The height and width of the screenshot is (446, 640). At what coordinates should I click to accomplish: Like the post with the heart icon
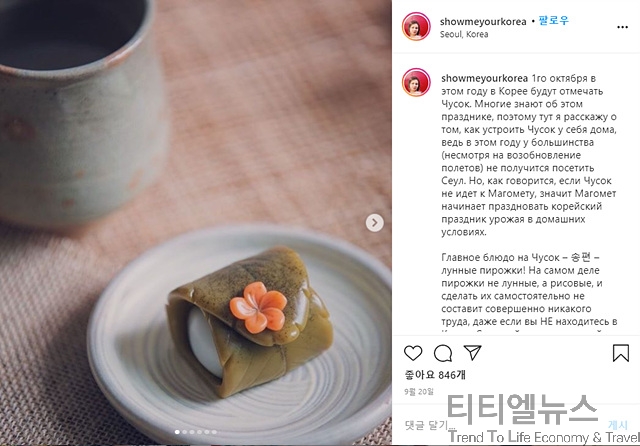[x=413, y=353]
